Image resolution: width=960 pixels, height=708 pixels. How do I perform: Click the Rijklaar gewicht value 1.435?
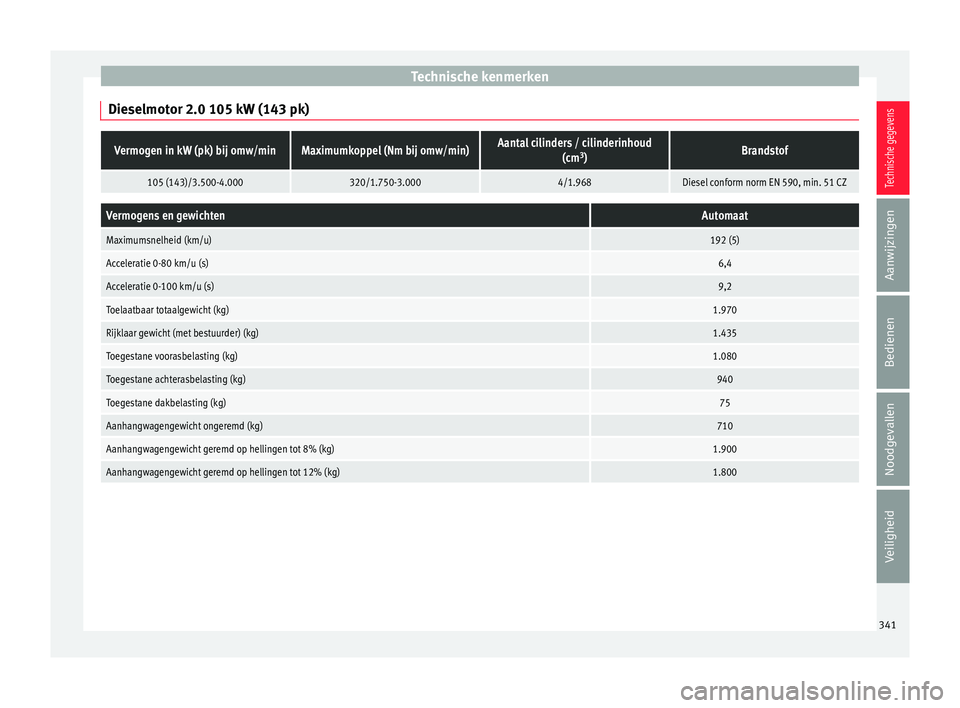[x=724, y=333]
